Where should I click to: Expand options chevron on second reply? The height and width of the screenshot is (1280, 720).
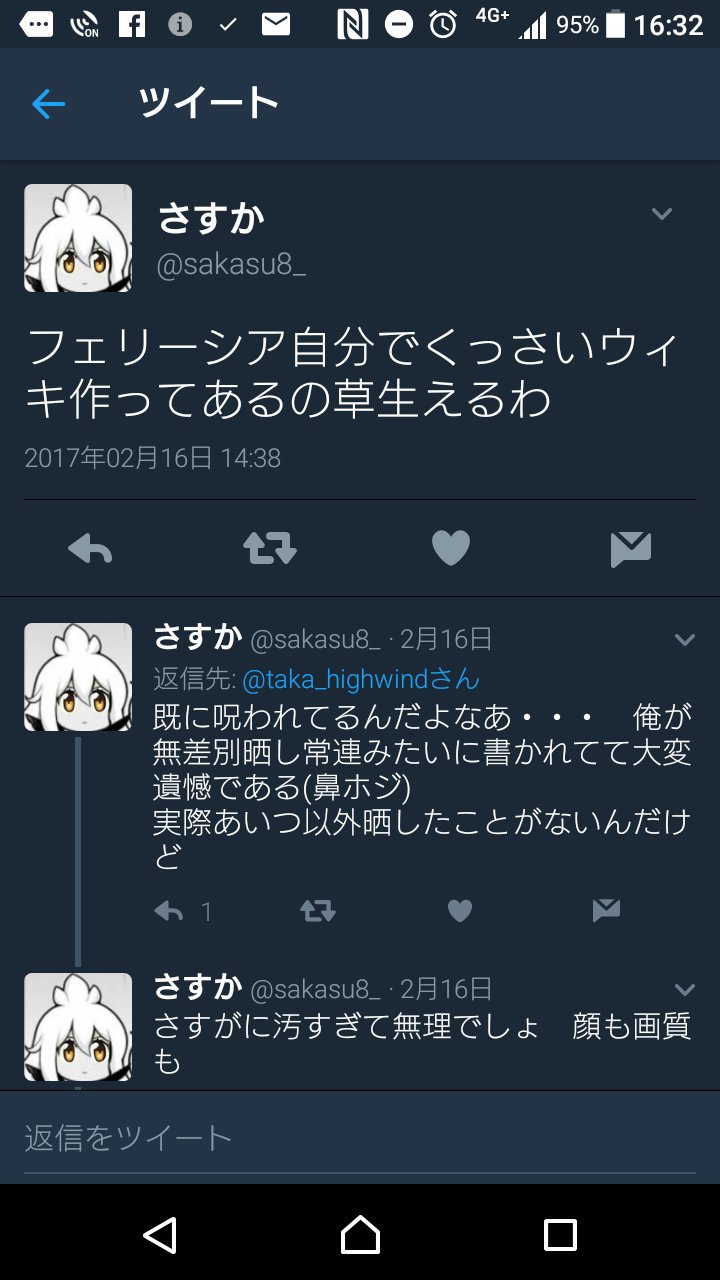[684, 989]
